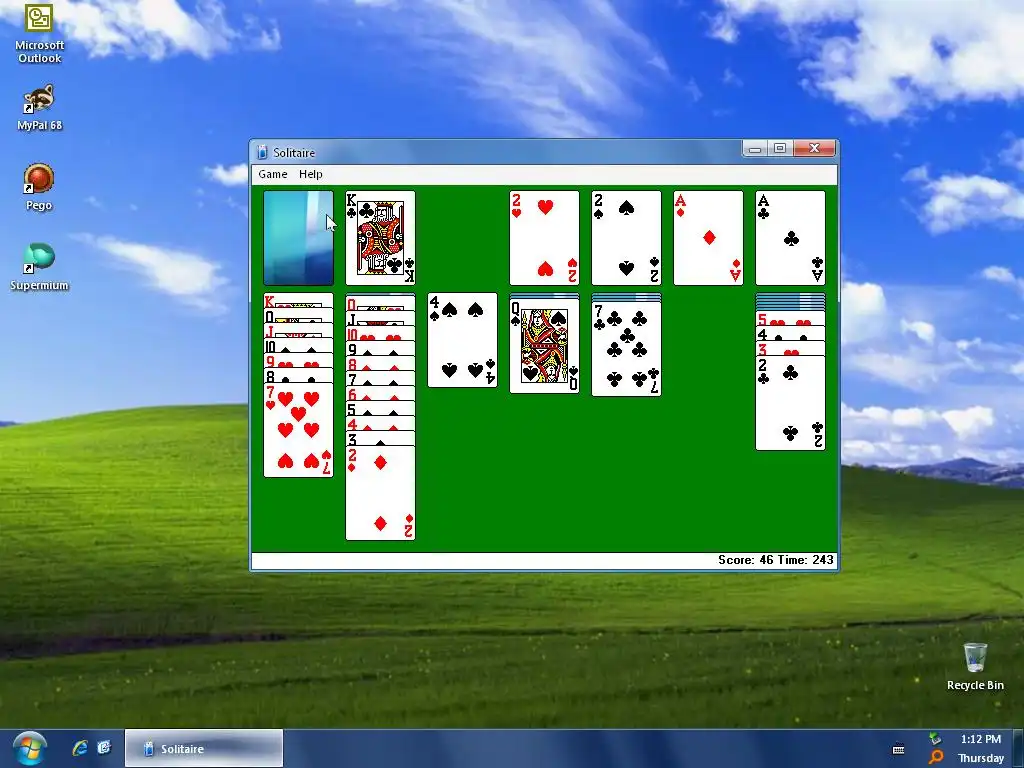The height and width of the screenshot is (768, 1024).
Task: Click the Solitaire taskbar button
Action: (204, 748)
